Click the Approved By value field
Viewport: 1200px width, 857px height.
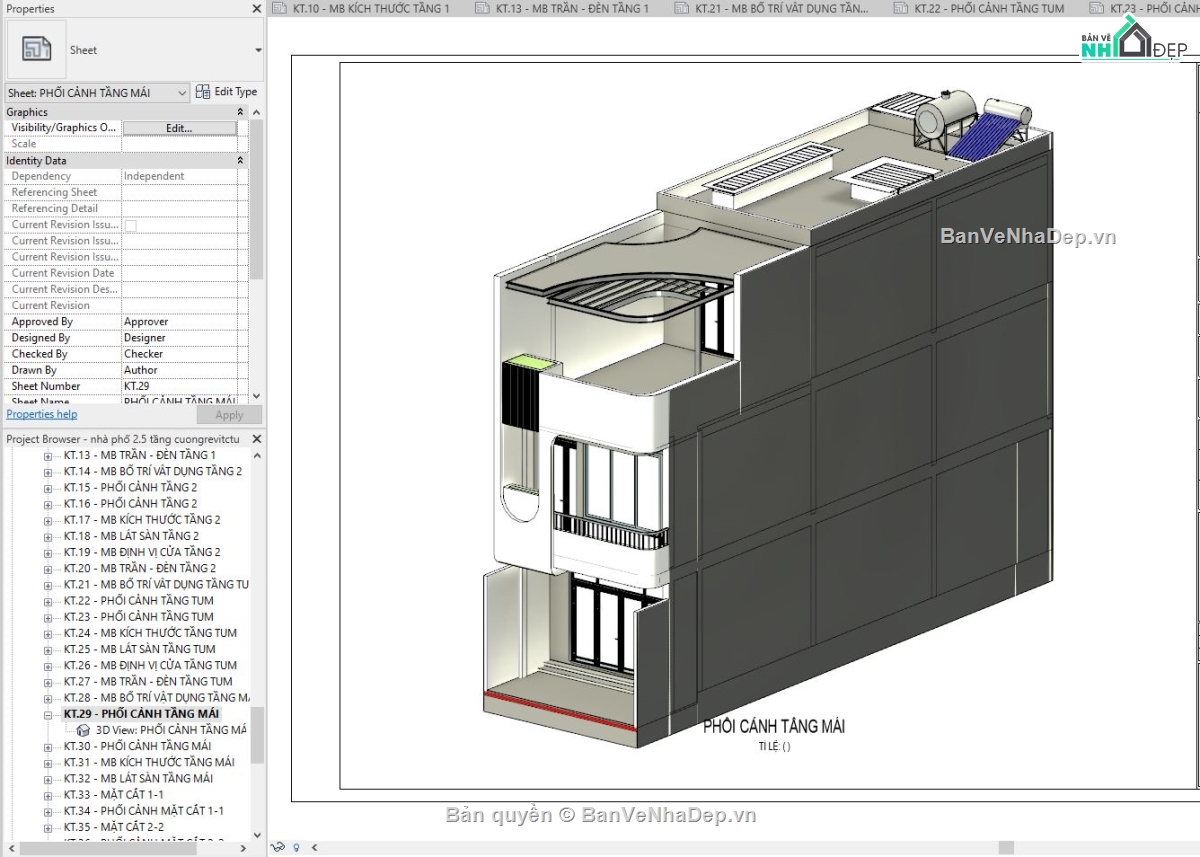coord(179,321)
